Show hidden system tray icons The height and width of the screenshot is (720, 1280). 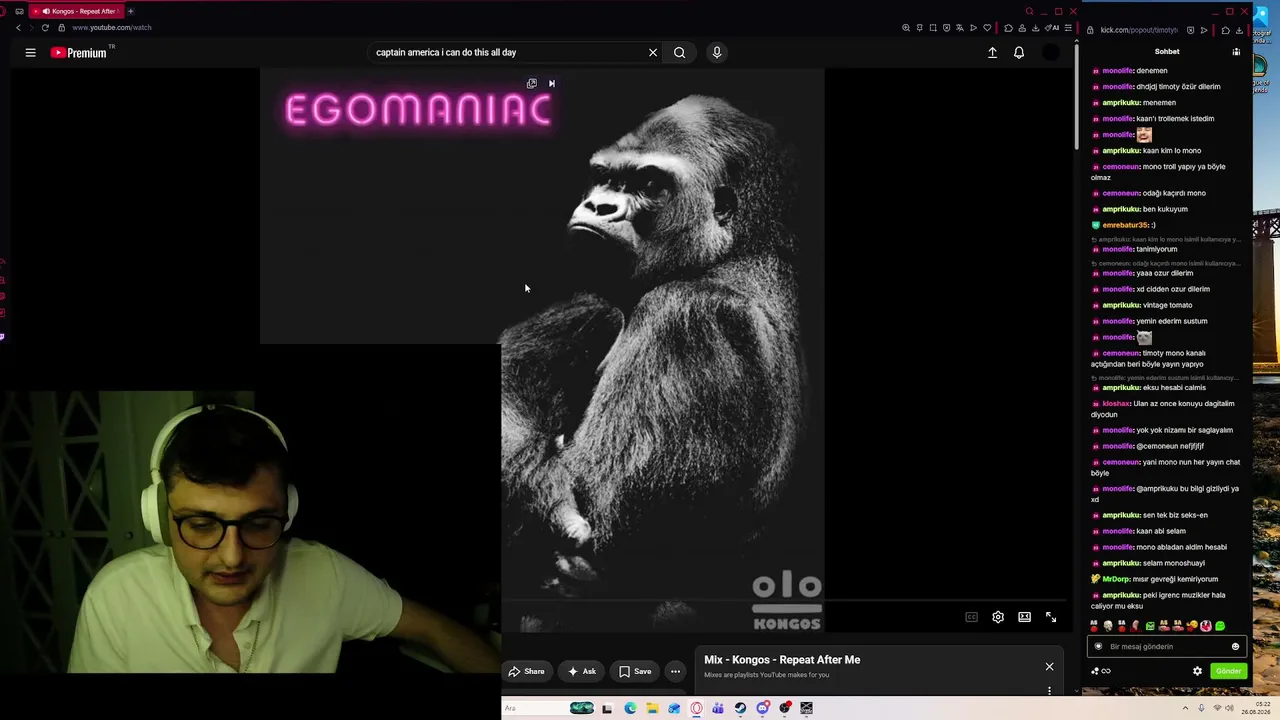pyautogui.click(x=1187, y=708)
